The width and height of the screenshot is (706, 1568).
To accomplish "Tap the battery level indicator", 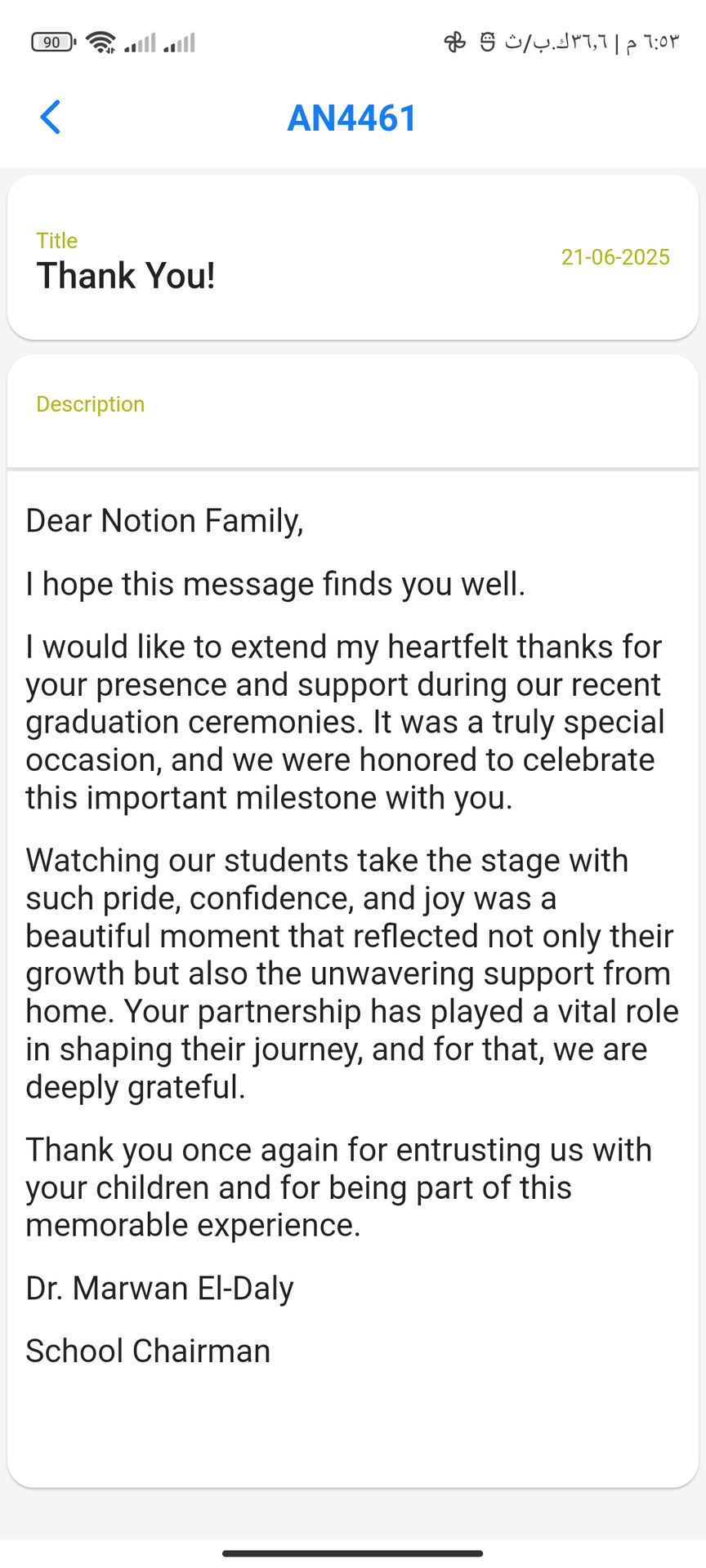I will 53,42.
